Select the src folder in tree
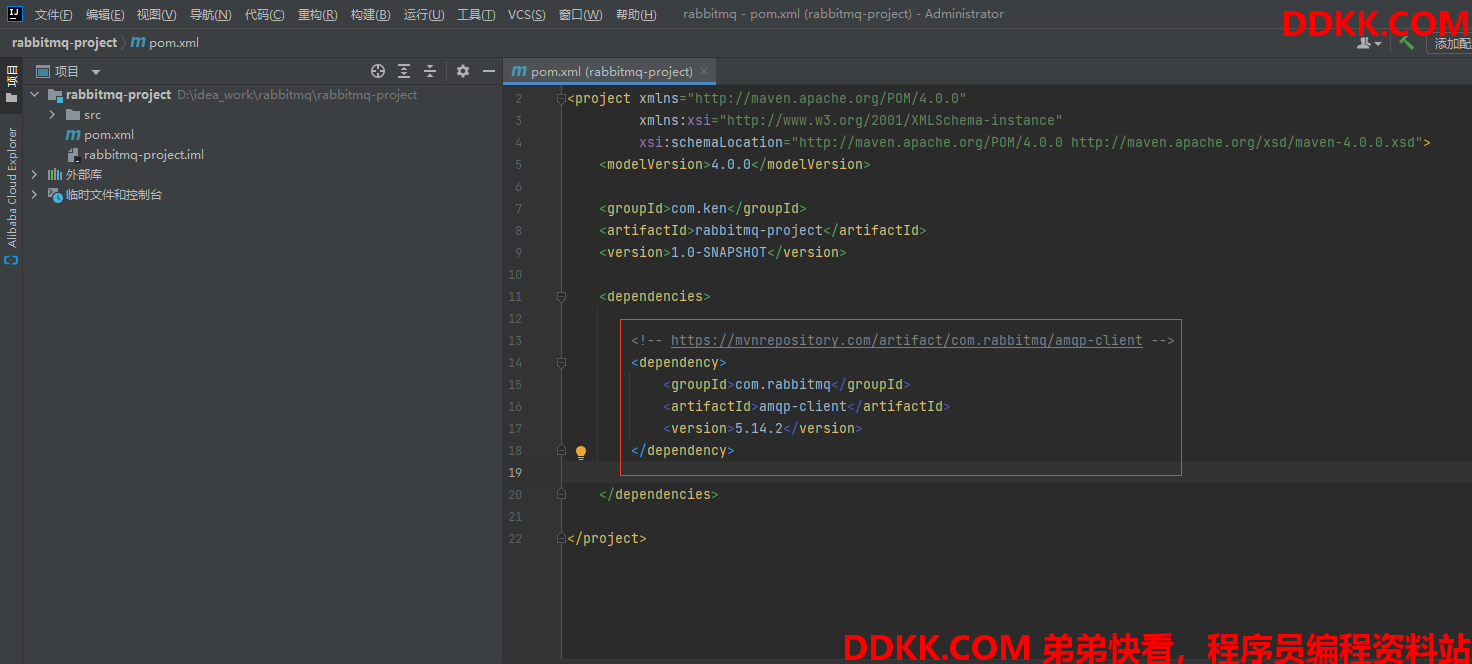Image resolution: width=1472 pixels, height=664 pixels. coord(92,115)
